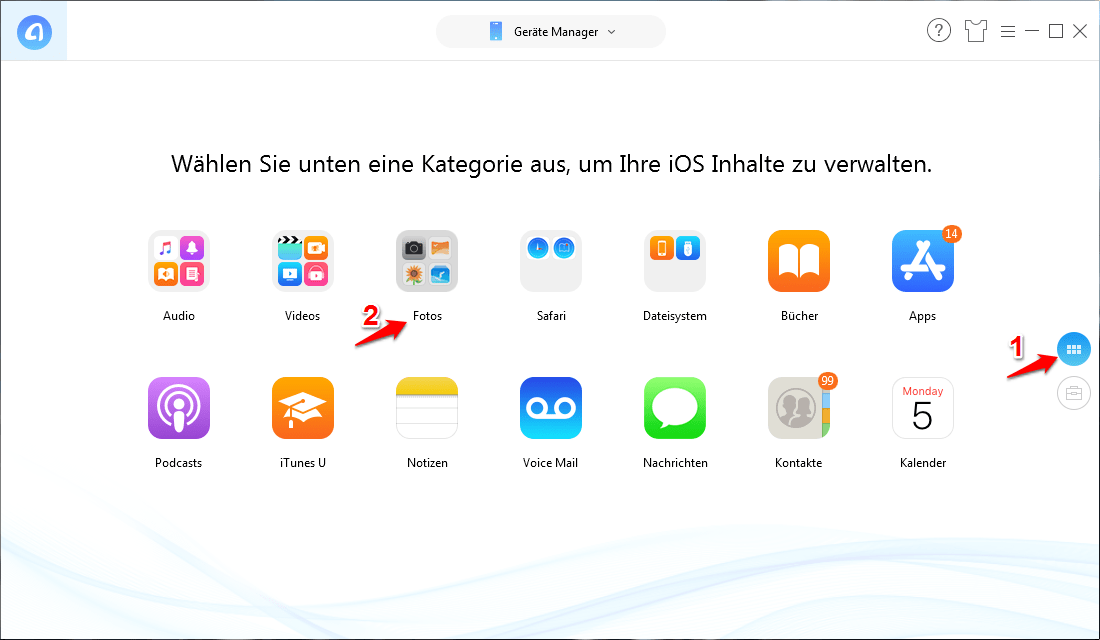Select the Podcasts icon
The width and height of the screenshot is (1100, 640).
[178, 408]
